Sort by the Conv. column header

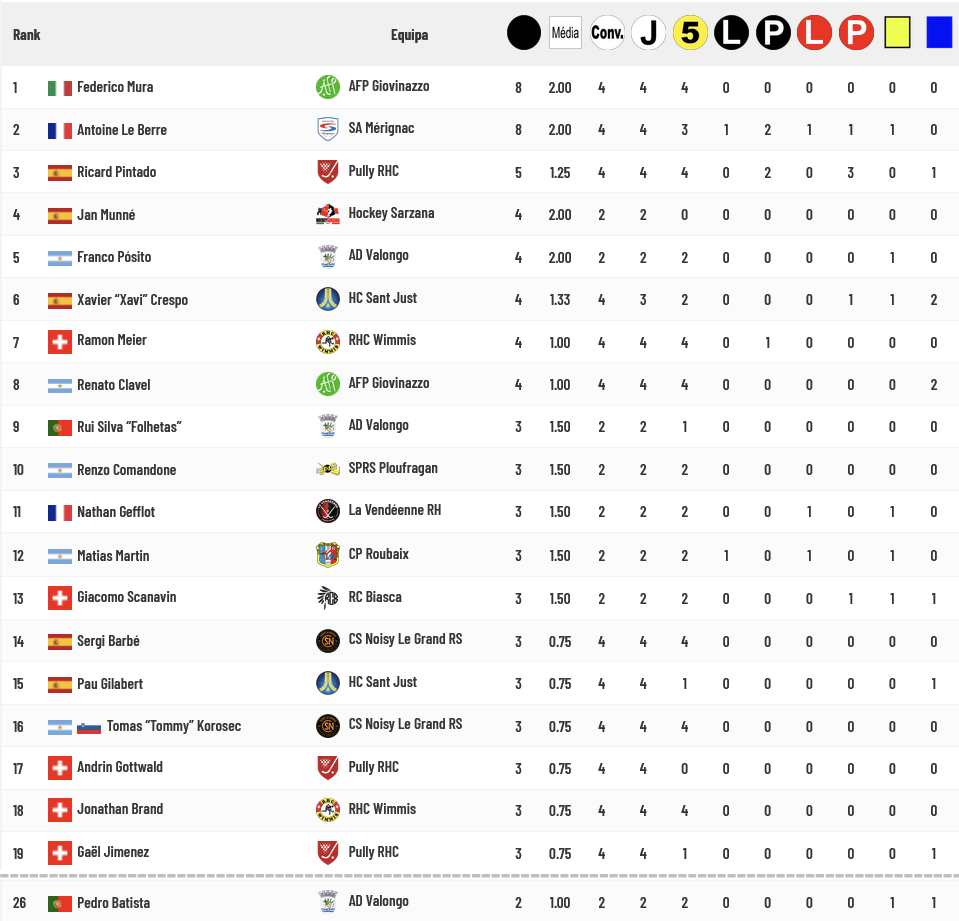pyautogui.click(x=607, y=33)
